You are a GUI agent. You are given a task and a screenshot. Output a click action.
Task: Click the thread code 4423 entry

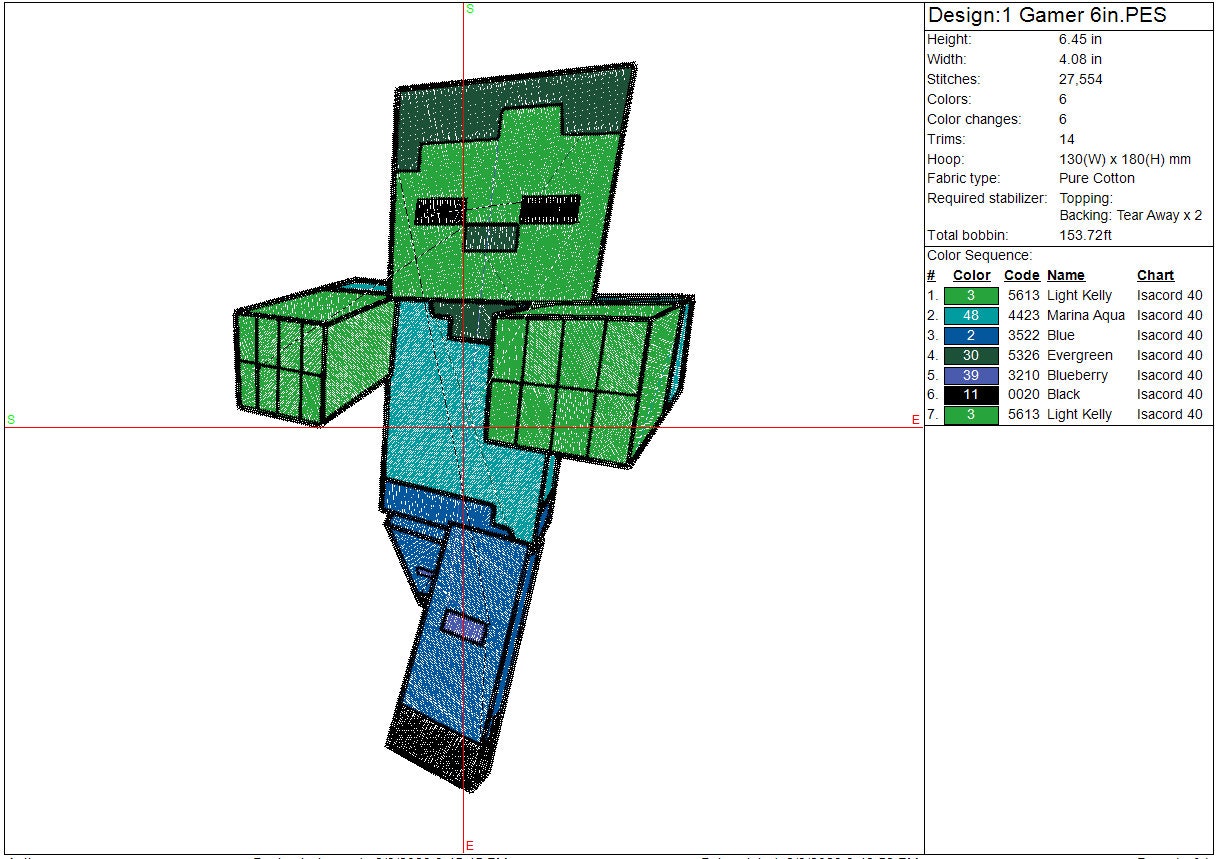[x=1021, y=315]
